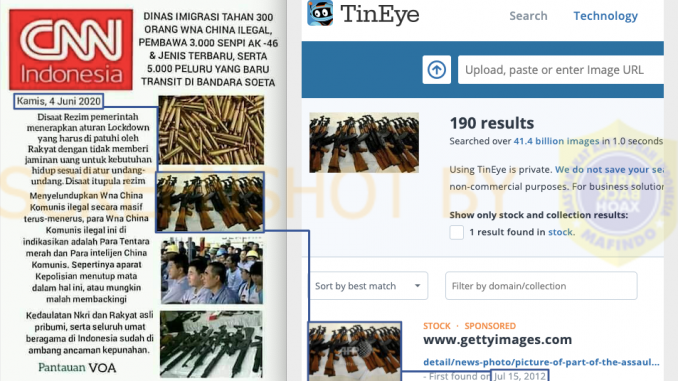Click the workers crowd photo in article

pyautogui.click(x=212, y=270)
